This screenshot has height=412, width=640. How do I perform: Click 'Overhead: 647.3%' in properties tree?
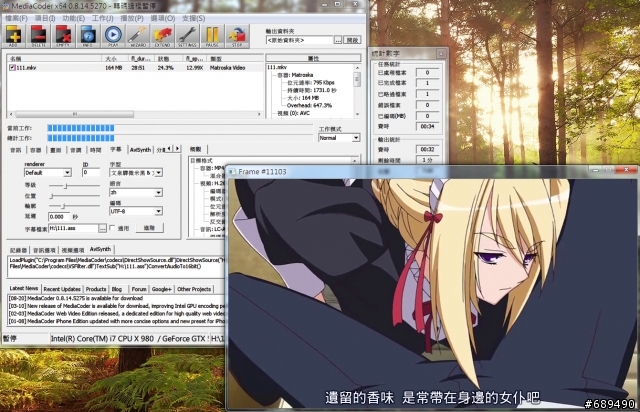pos(309,105)
